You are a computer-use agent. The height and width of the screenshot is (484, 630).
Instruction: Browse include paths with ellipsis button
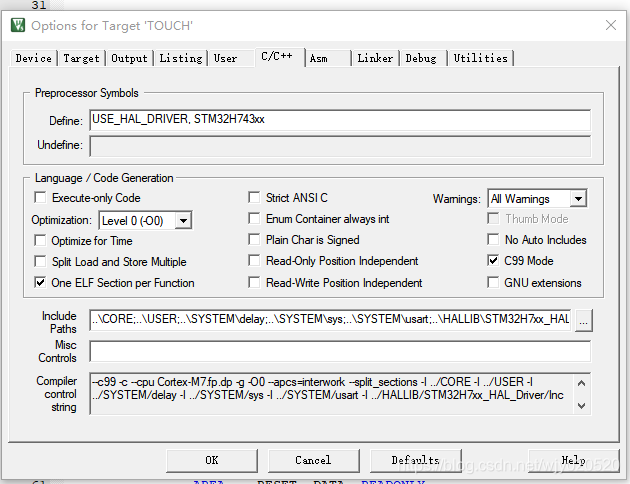point(583,321)
